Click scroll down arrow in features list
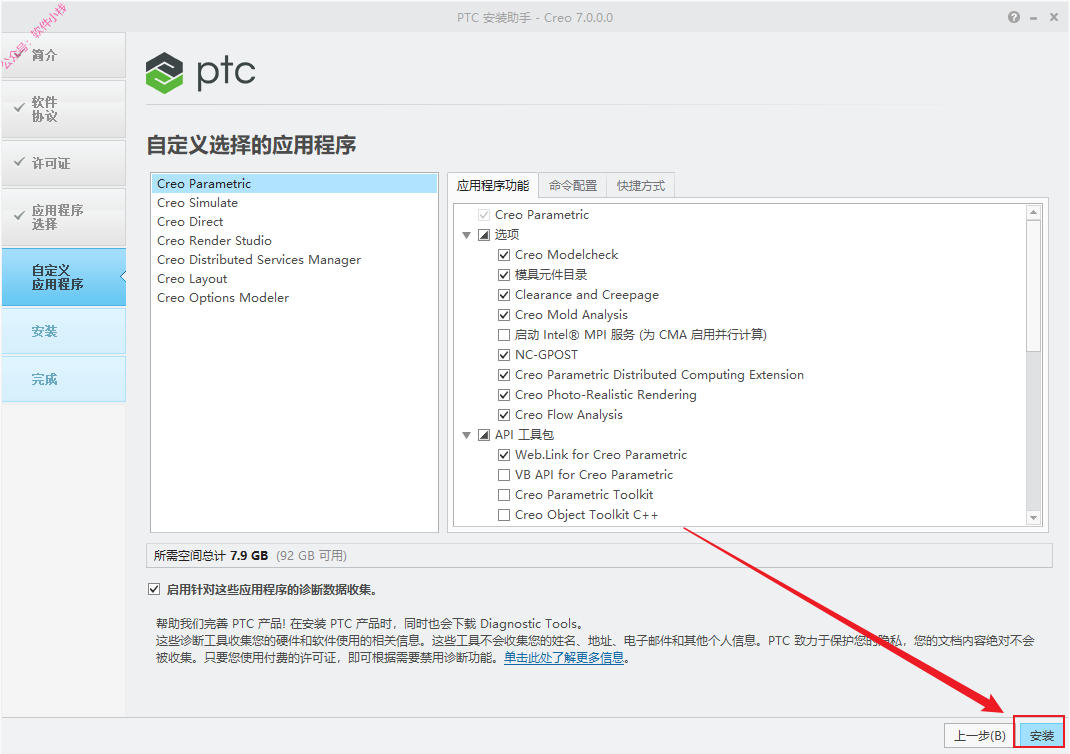Screen dimensions: 1070x754 pyautogui.click(x=1033, y=518)
